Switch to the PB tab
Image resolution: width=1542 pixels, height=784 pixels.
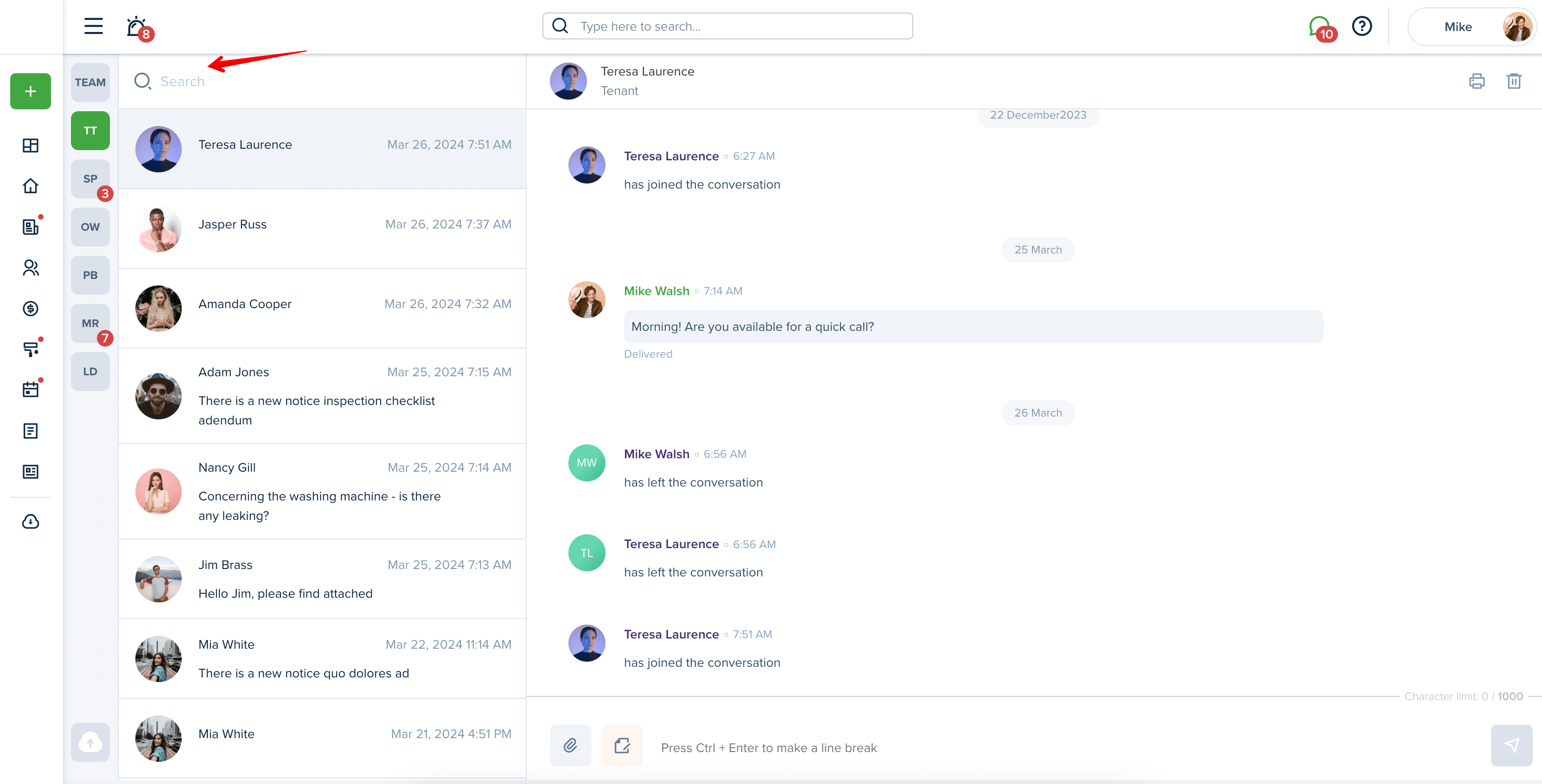point(90,275)
